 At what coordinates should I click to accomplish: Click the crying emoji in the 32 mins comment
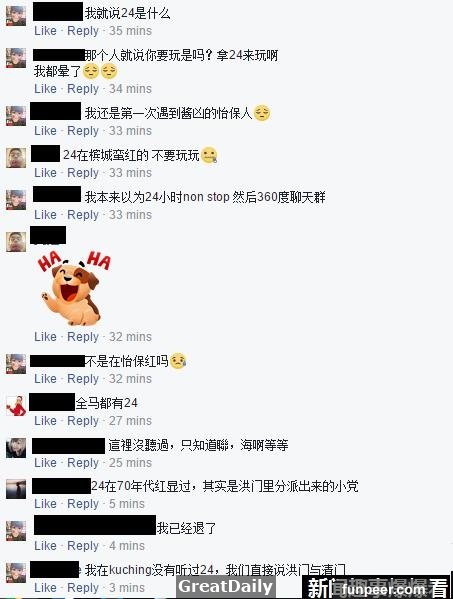[x=178, y=361]
